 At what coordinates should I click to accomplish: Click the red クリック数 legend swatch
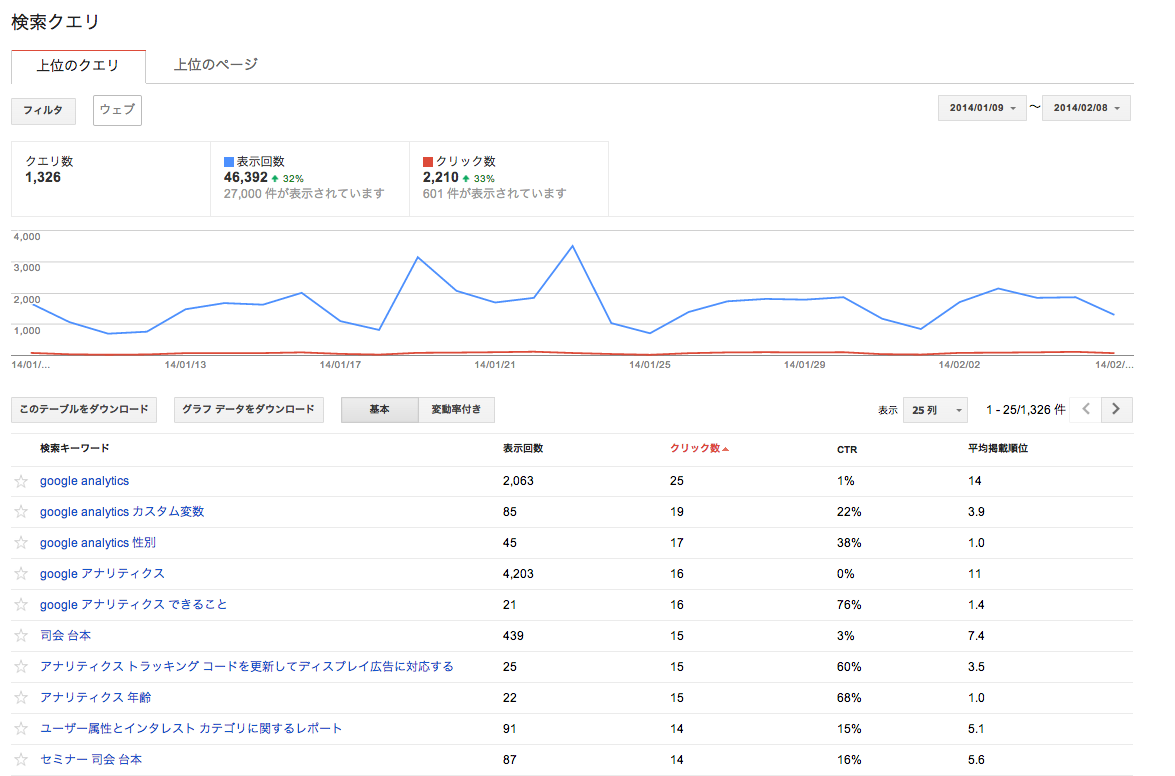tap(428, 162)
